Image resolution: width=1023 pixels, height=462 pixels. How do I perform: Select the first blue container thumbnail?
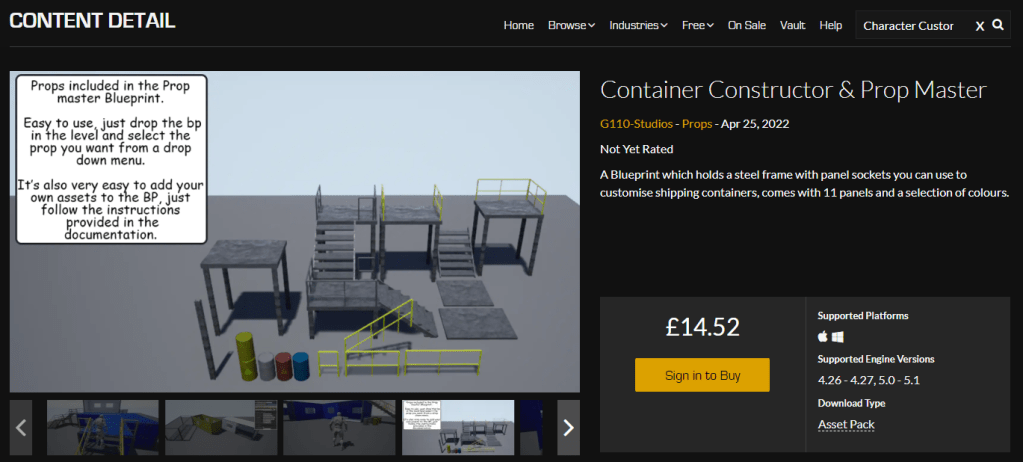[x=103, y=428]
